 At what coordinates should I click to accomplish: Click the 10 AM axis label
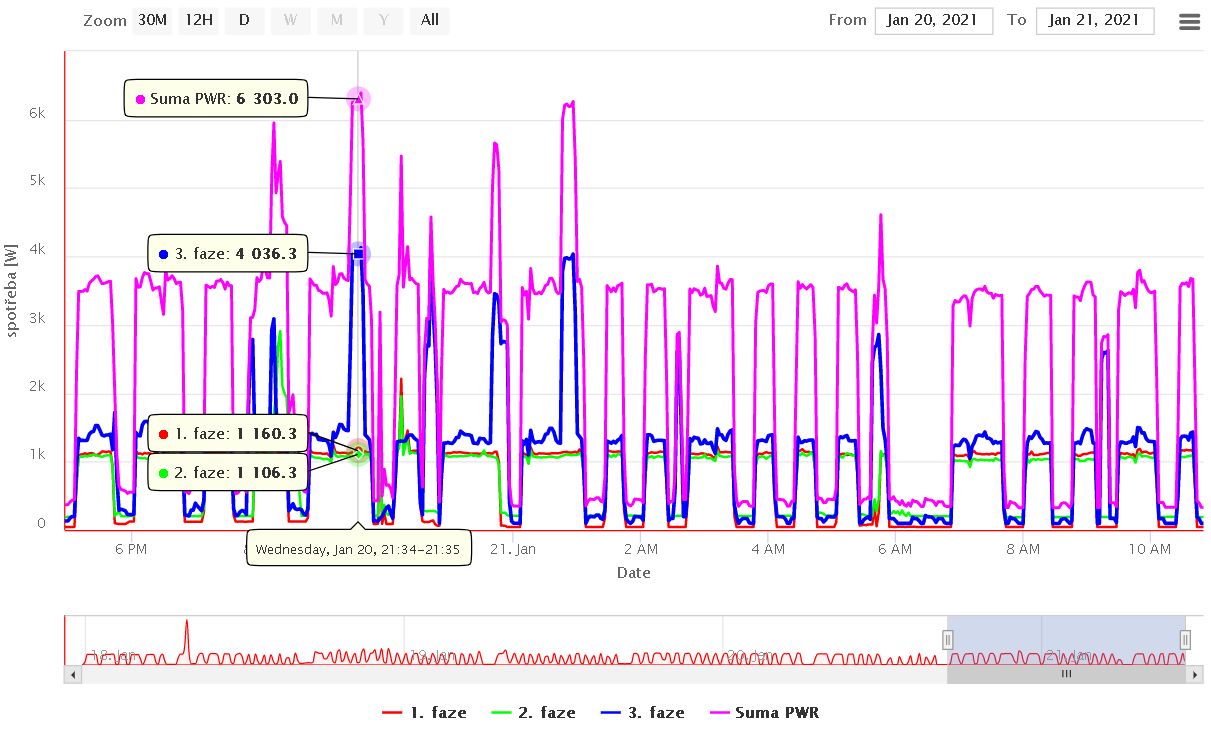[x=1149, y=549]
